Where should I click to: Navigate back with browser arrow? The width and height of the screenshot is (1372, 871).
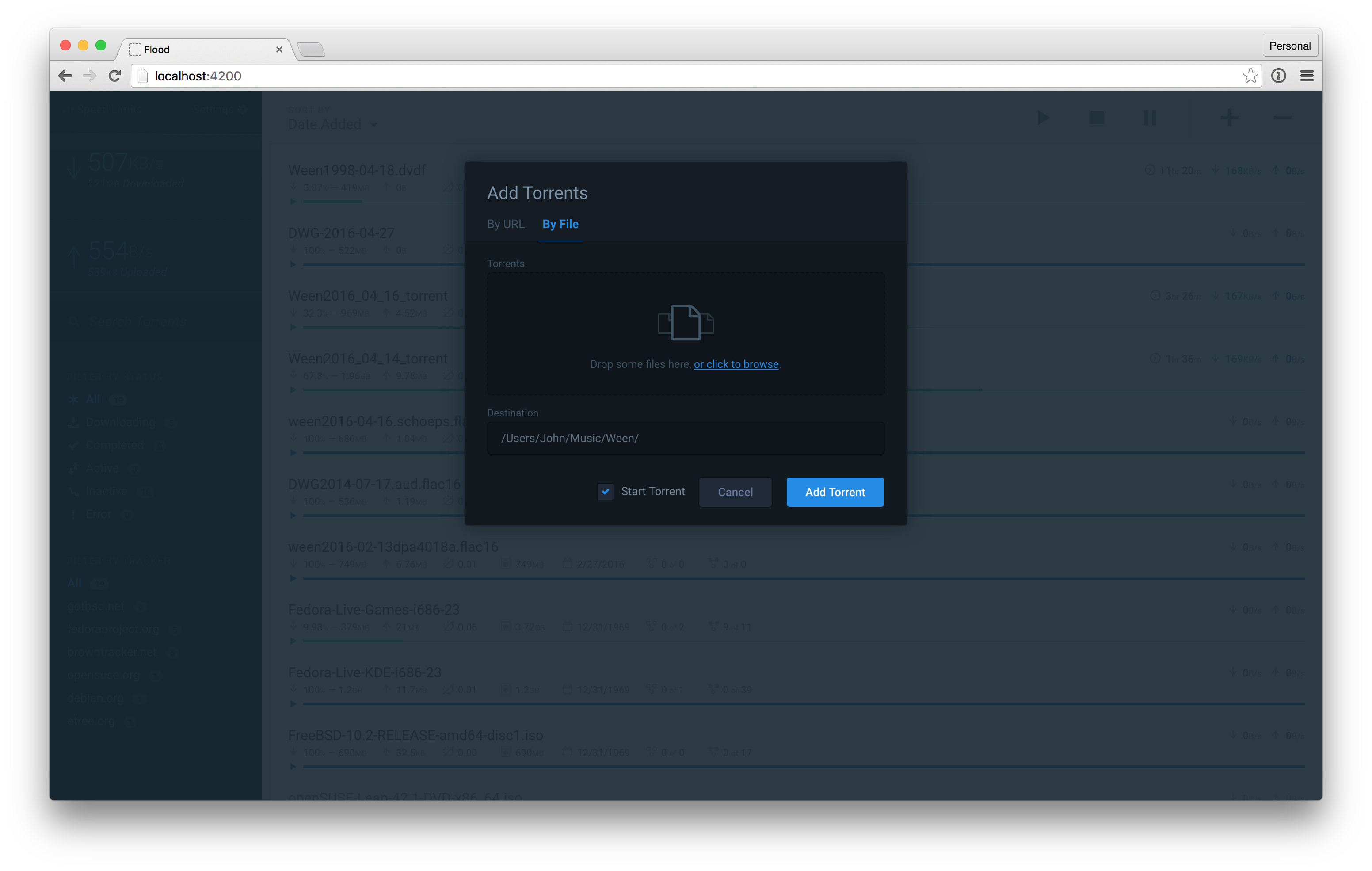[65, 76]
